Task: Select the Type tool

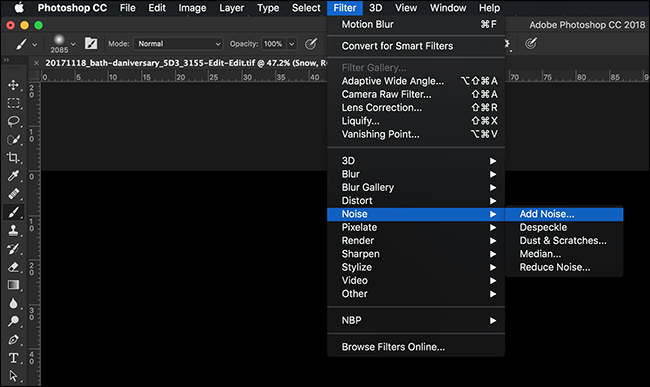Action: [x=13, y=358]
